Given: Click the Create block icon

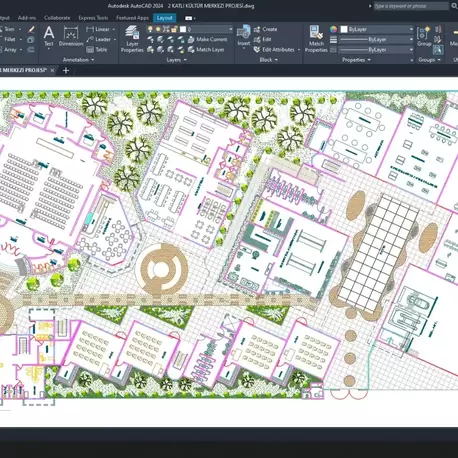Looking at the screenshot, I should 257,29.
